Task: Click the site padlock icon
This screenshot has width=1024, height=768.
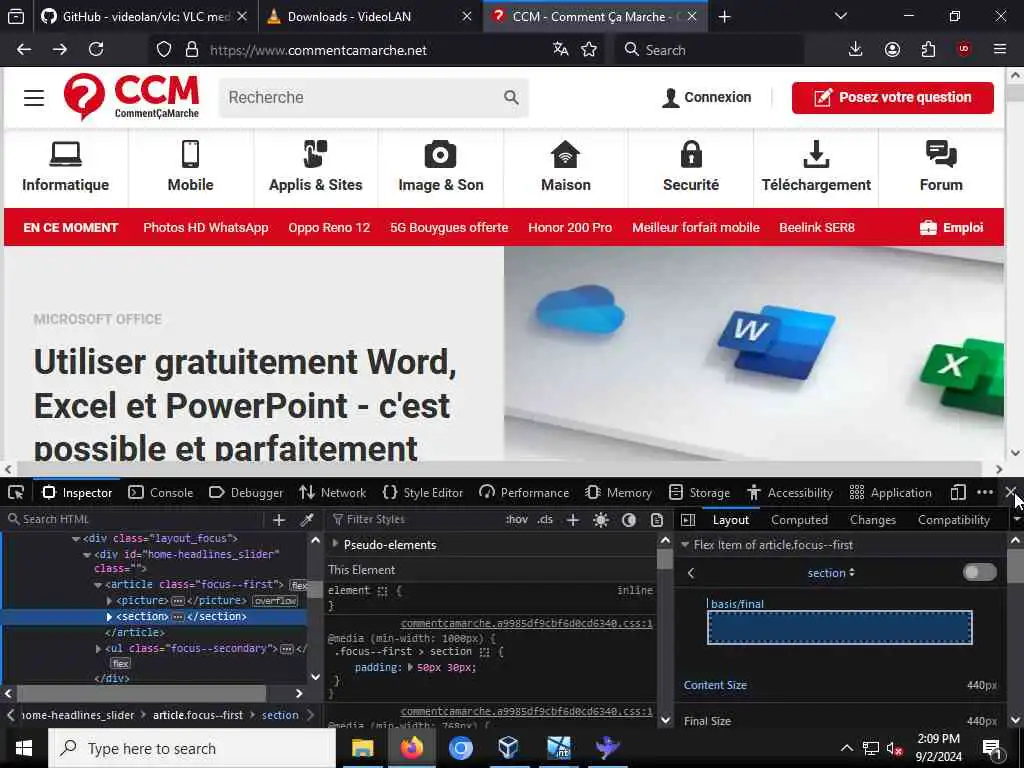Action: coord(191,50)
